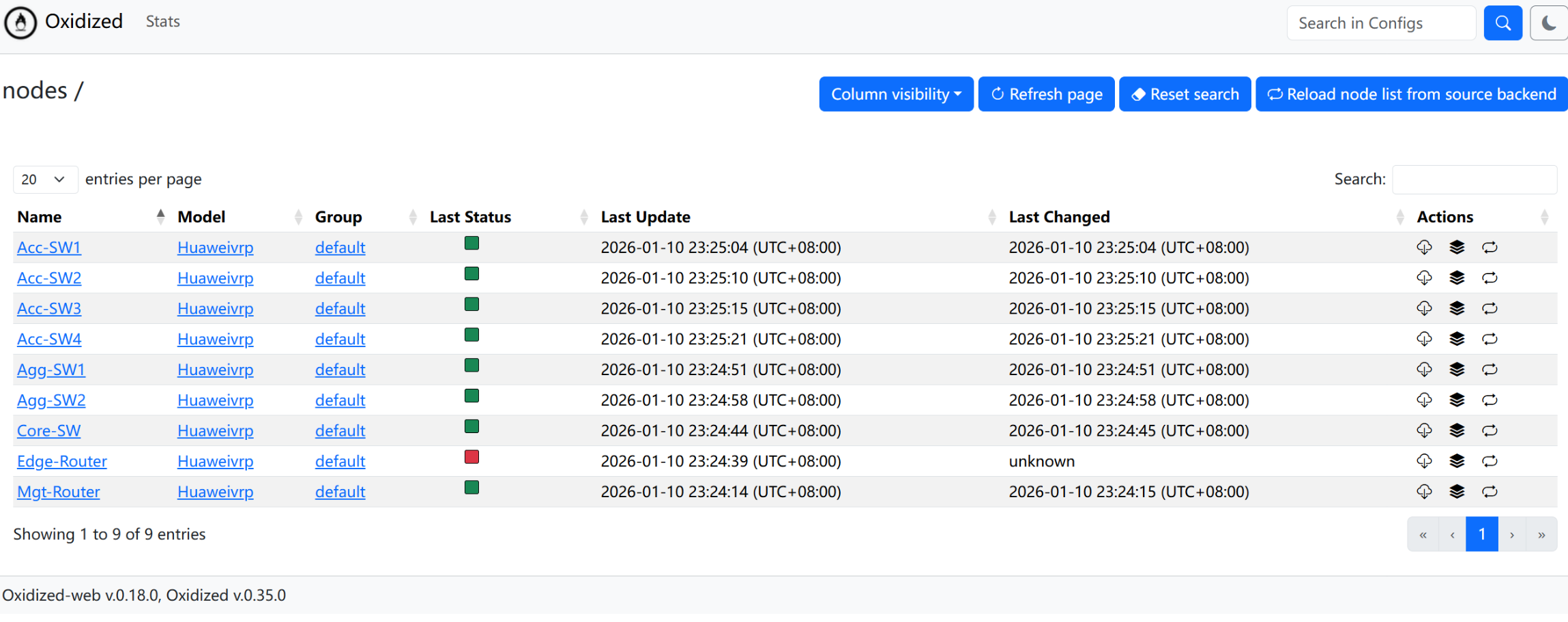Open the Core-SW node link

(x=49, y=431)
